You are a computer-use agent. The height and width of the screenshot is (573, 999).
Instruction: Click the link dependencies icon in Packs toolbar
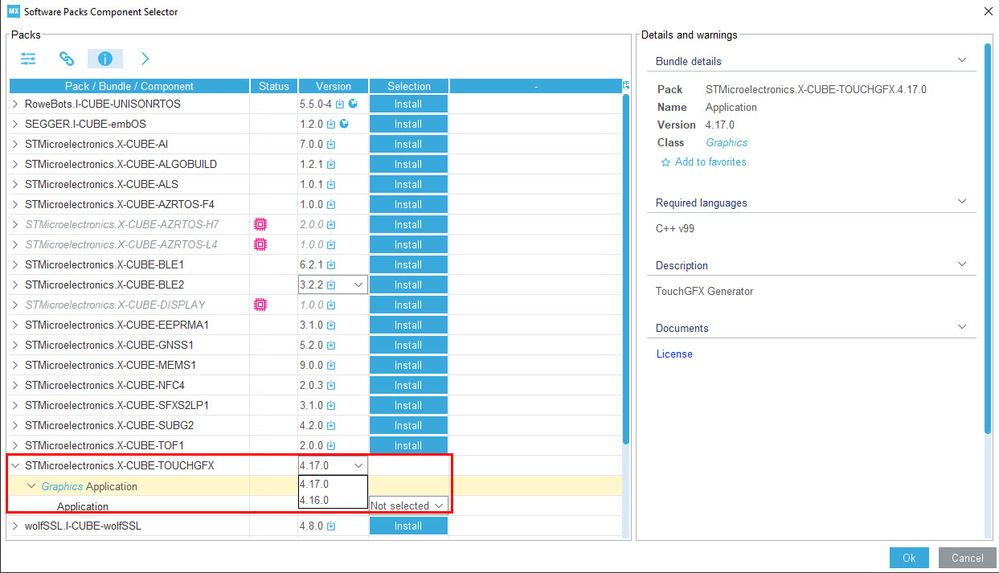[66, 59]
